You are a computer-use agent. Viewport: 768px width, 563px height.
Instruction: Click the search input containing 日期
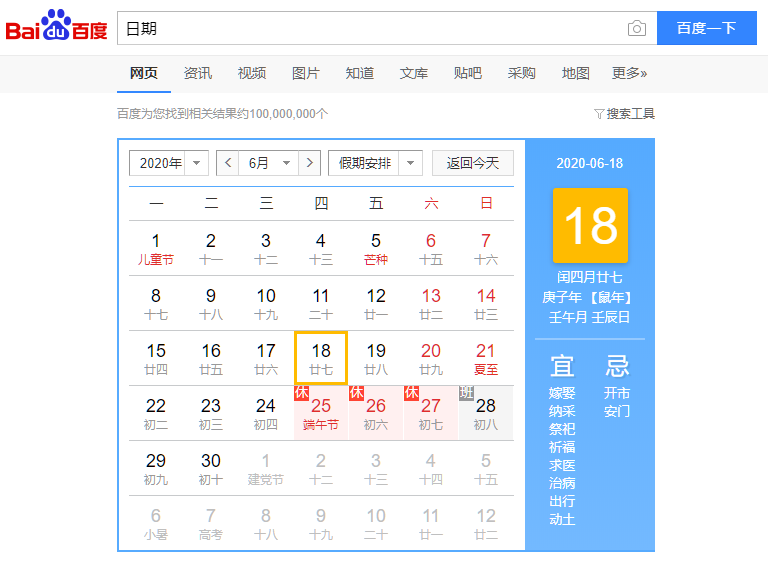(372, 28)
